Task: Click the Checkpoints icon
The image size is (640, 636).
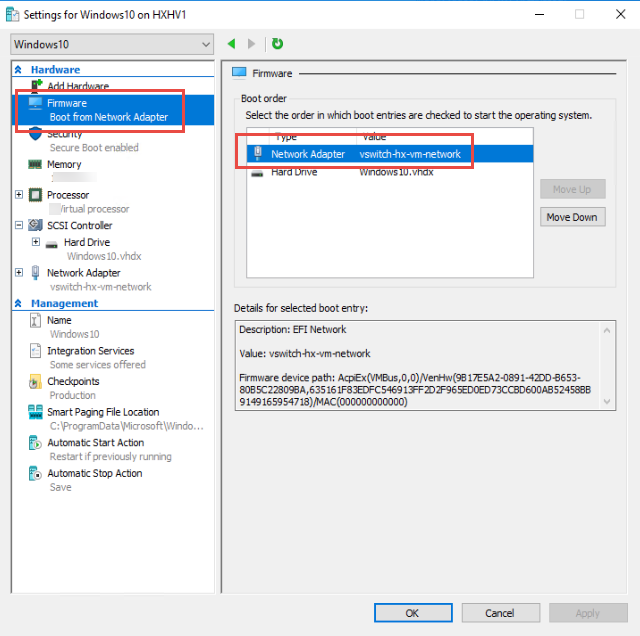Action: (35, 382)
